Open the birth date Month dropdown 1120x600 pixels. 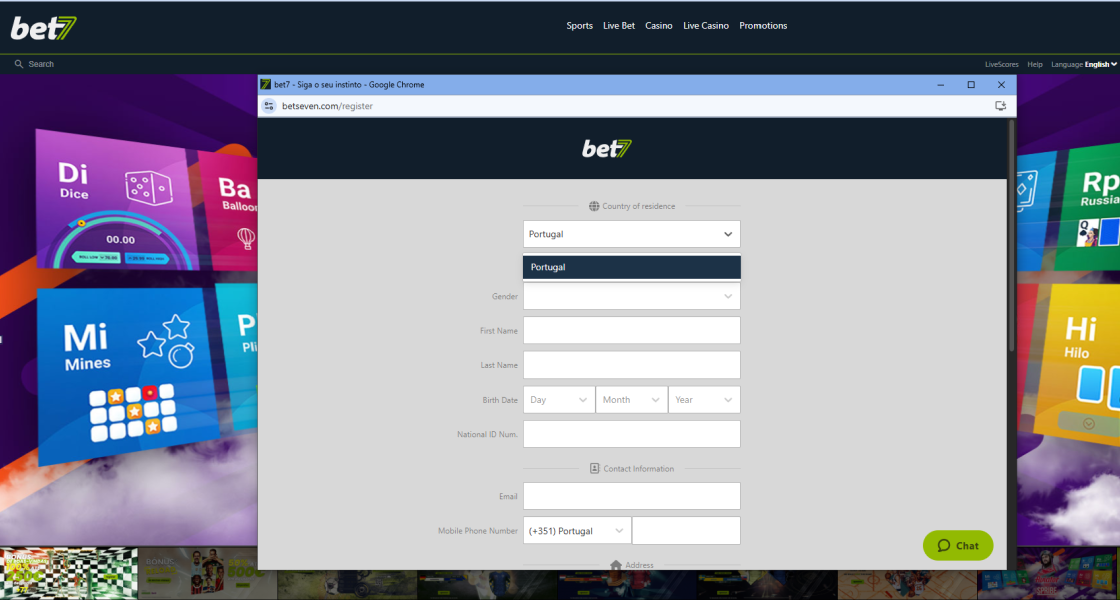coord(631,400)
